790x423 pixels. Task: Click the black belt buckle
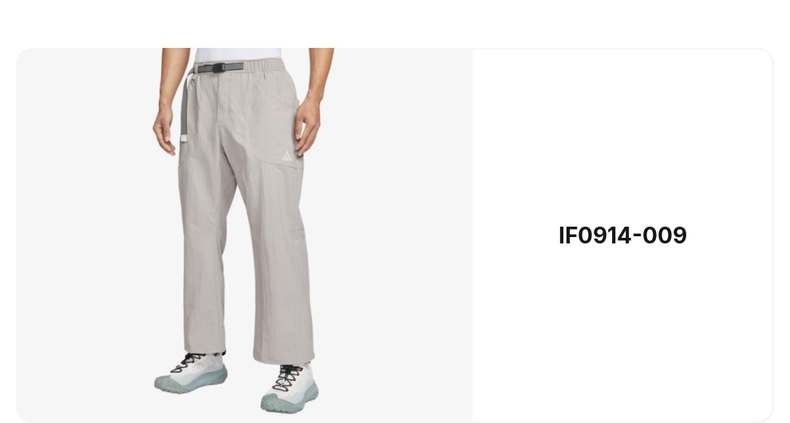218,67
